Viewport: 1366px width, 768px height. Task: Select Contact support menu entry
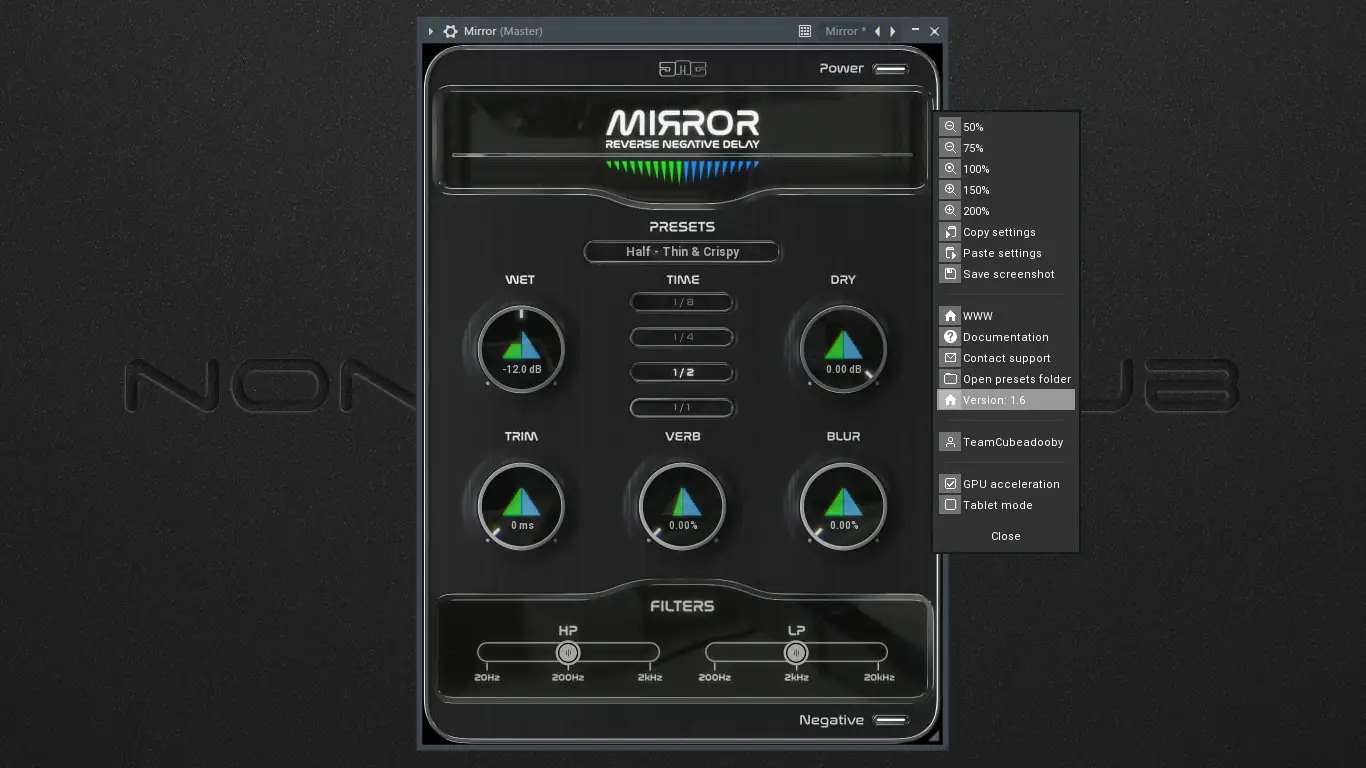(1006, 358)
